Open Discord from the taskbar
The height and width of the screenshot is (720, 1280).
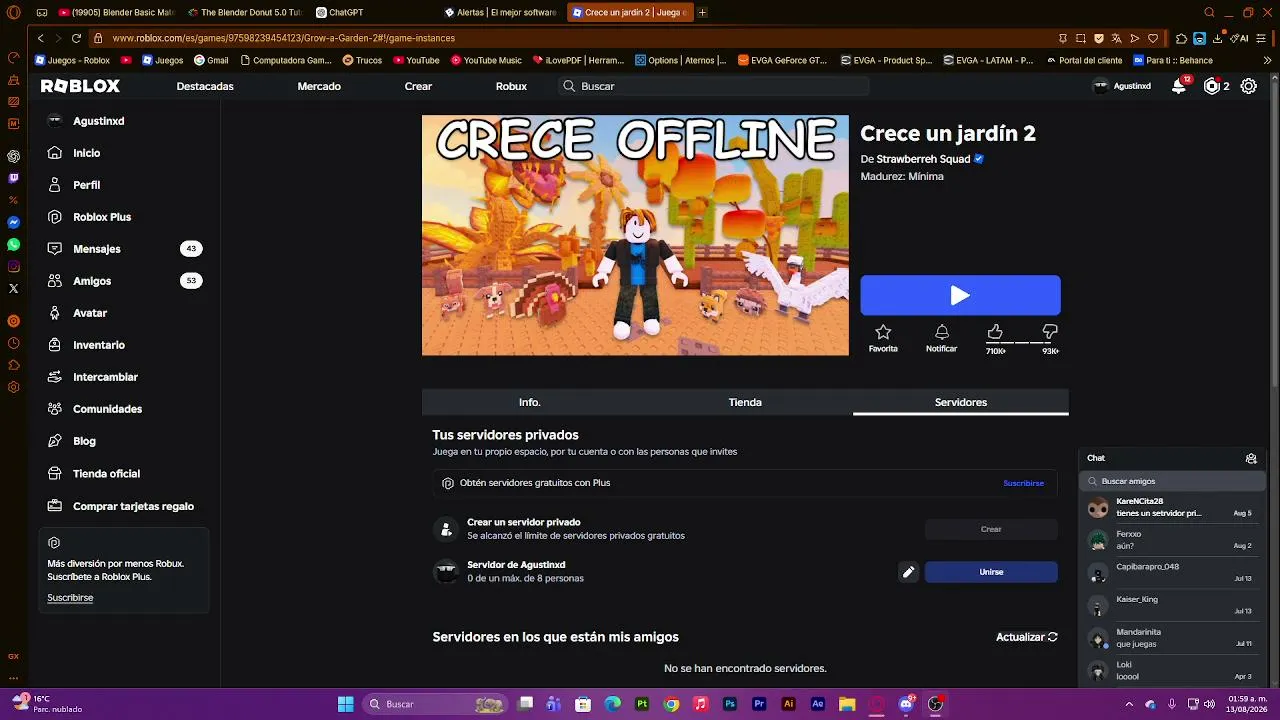pyautogui.click(x=906, y=704)
